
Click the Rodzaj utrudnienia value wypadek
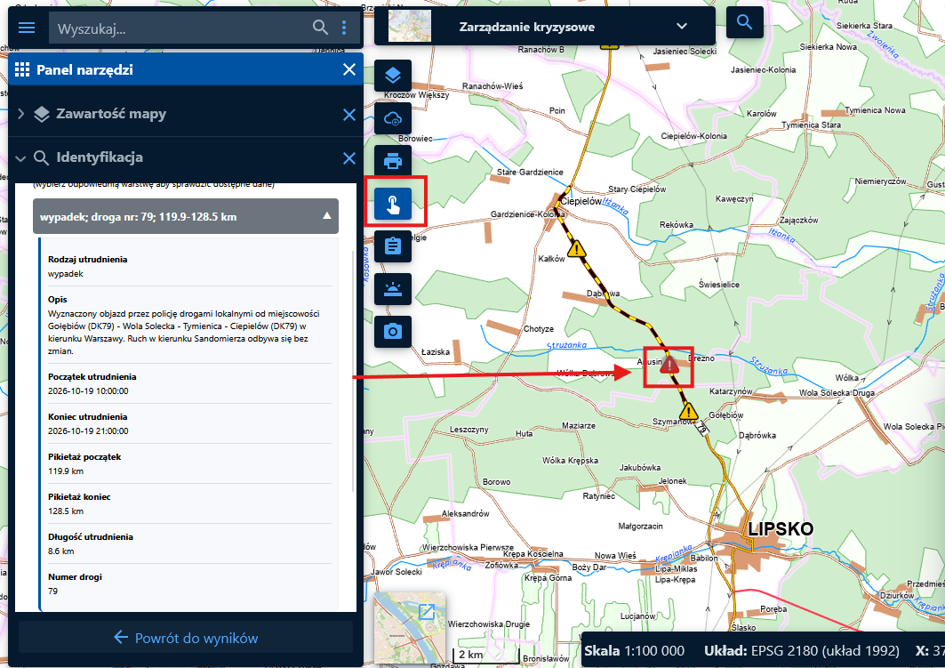[x=66, y=274]
